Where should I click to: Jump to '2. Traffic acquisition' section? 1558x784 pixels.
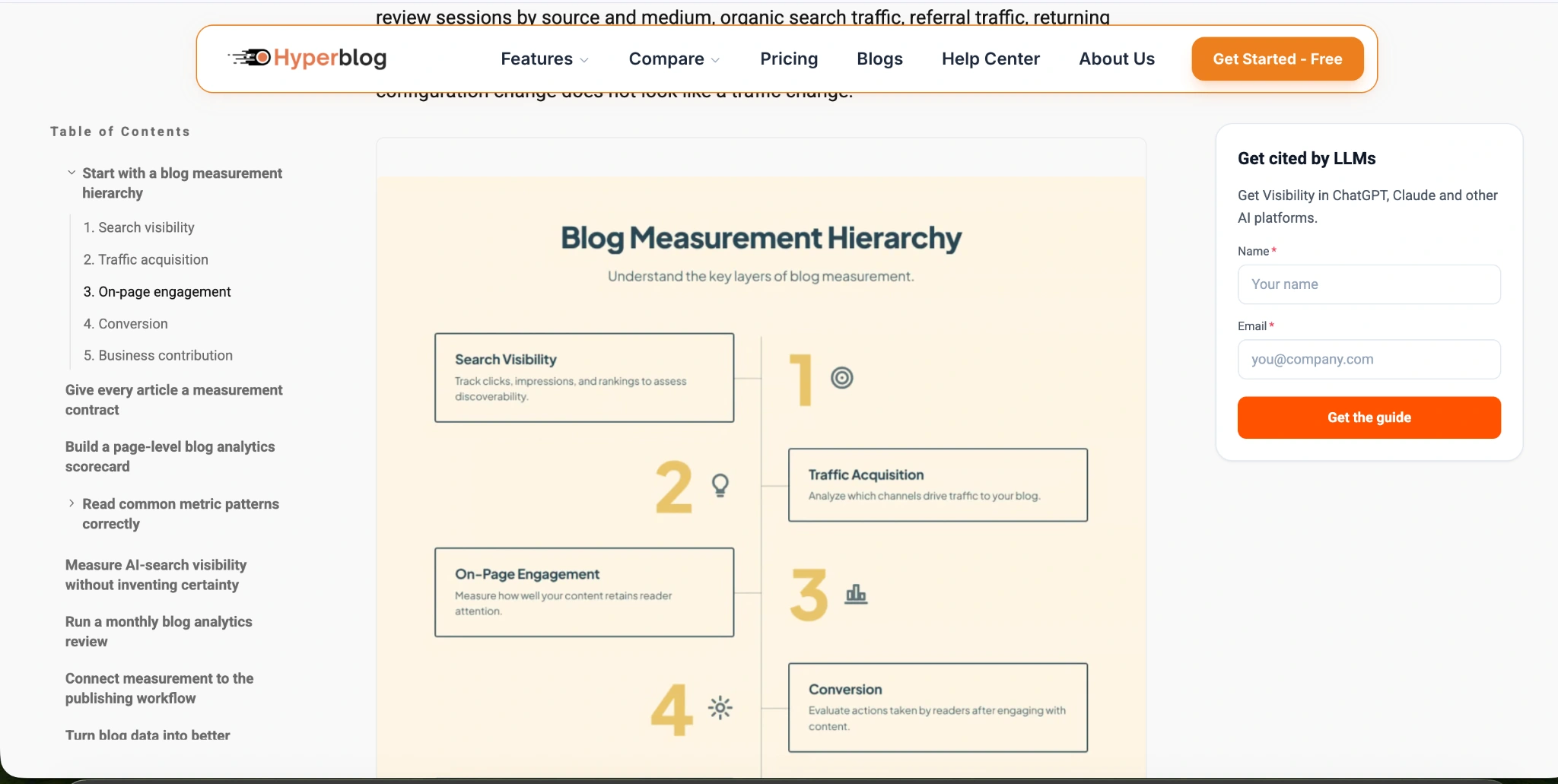145,259
